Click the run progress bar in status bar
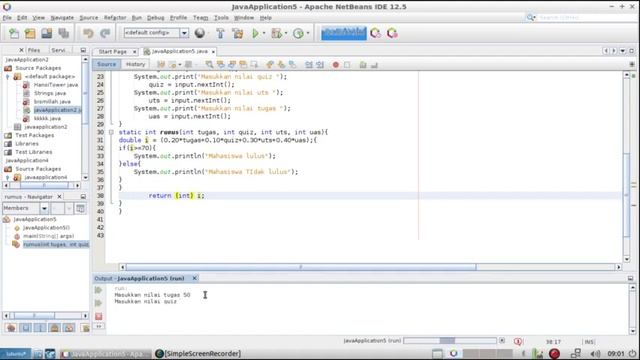The height and width of the screenshot is (360, 640). 450,340
